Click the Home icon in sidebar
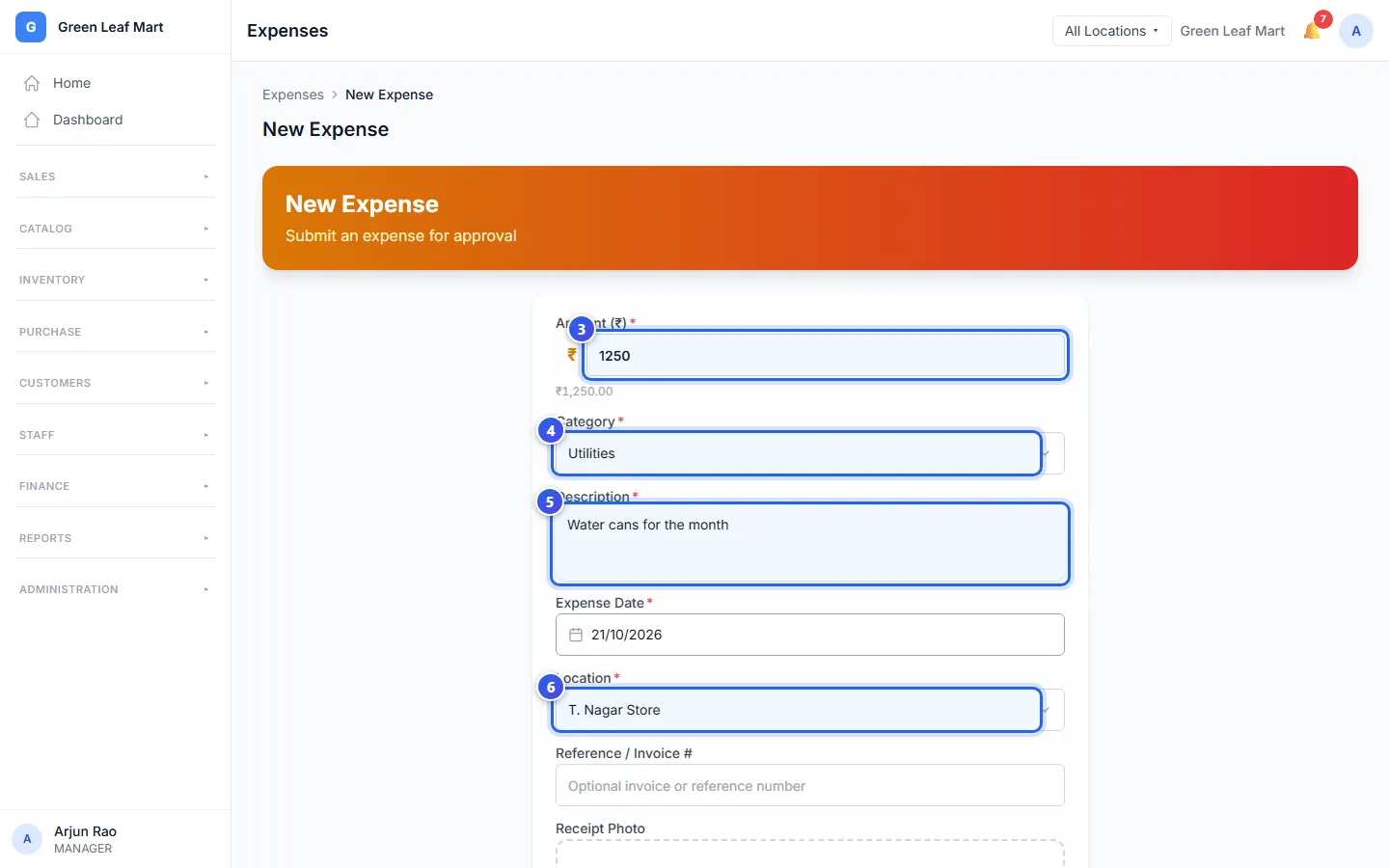 (32, 83)
